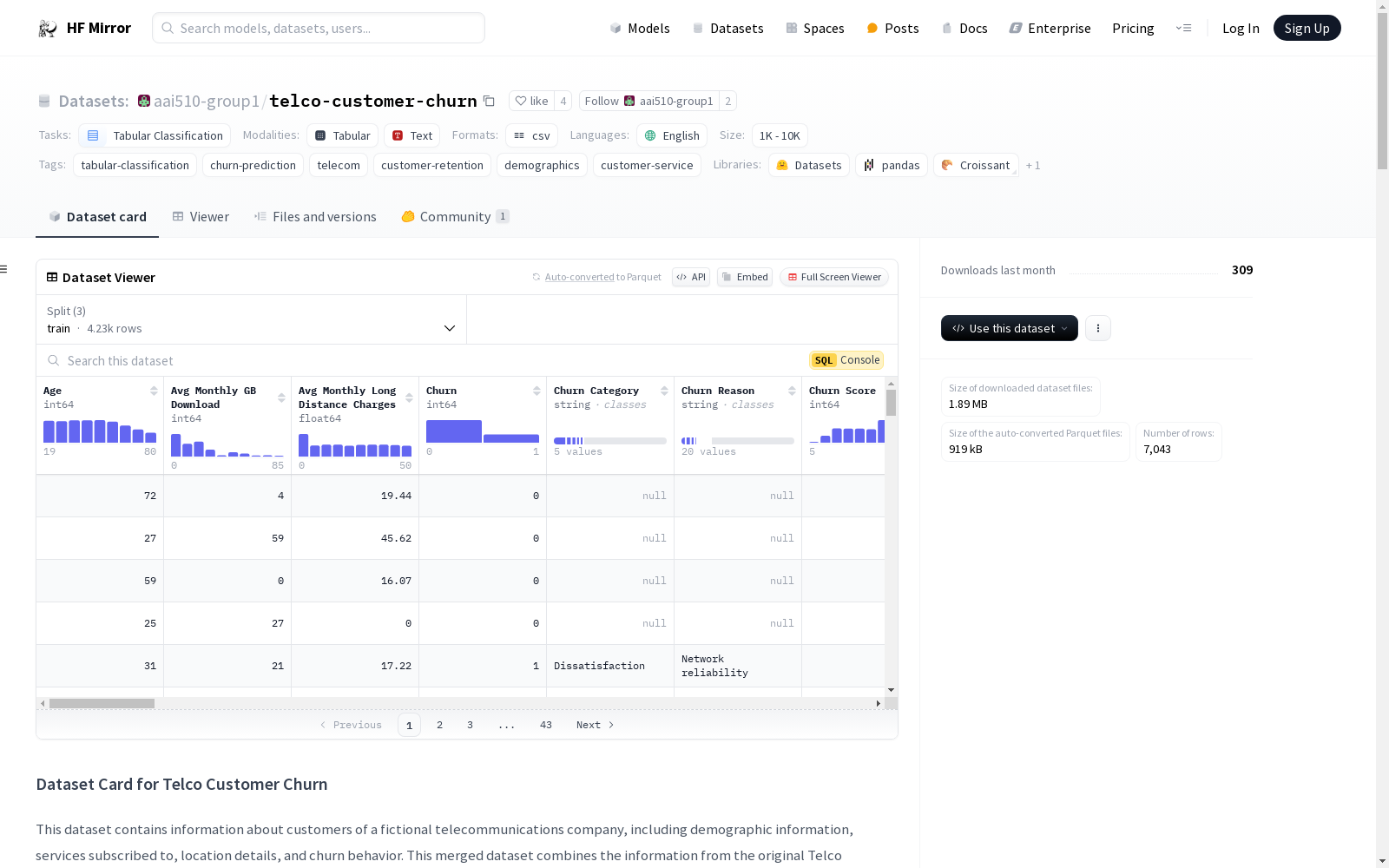The width and height of the screenshot is (1389, 868).
Task: Select the Datasets library tag
Action: (809, 165)
